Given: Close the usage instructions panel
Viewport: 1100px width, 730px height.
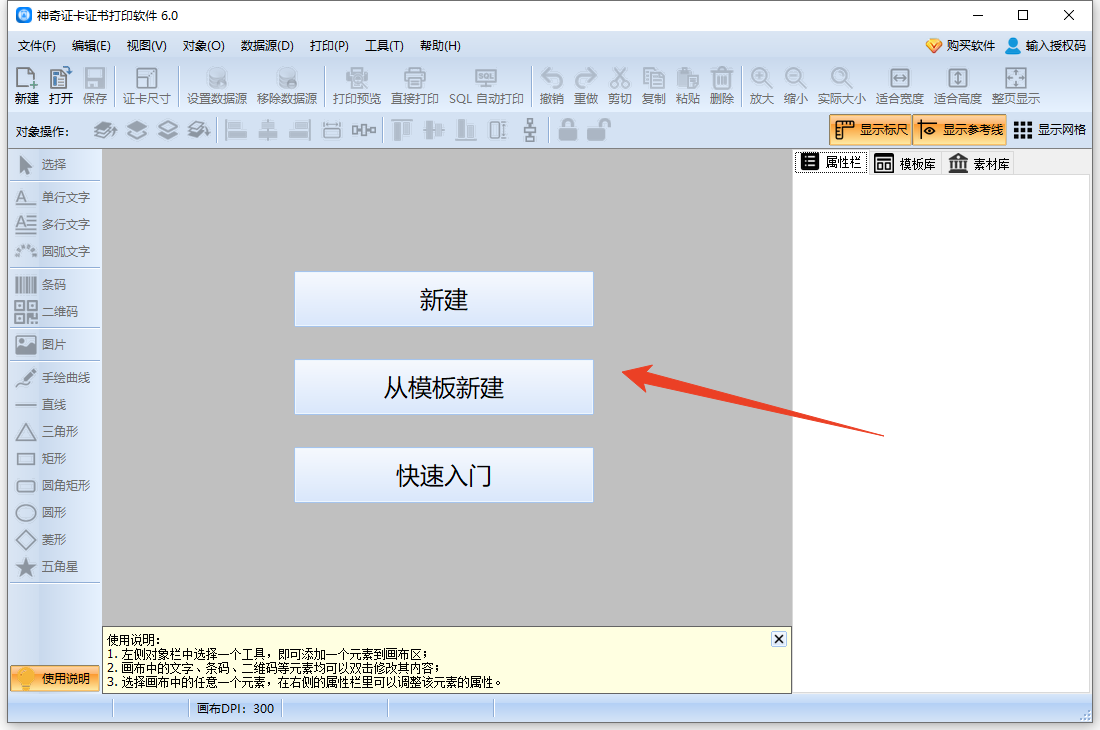Looking at the screenshot, I should tap(778, 638).
